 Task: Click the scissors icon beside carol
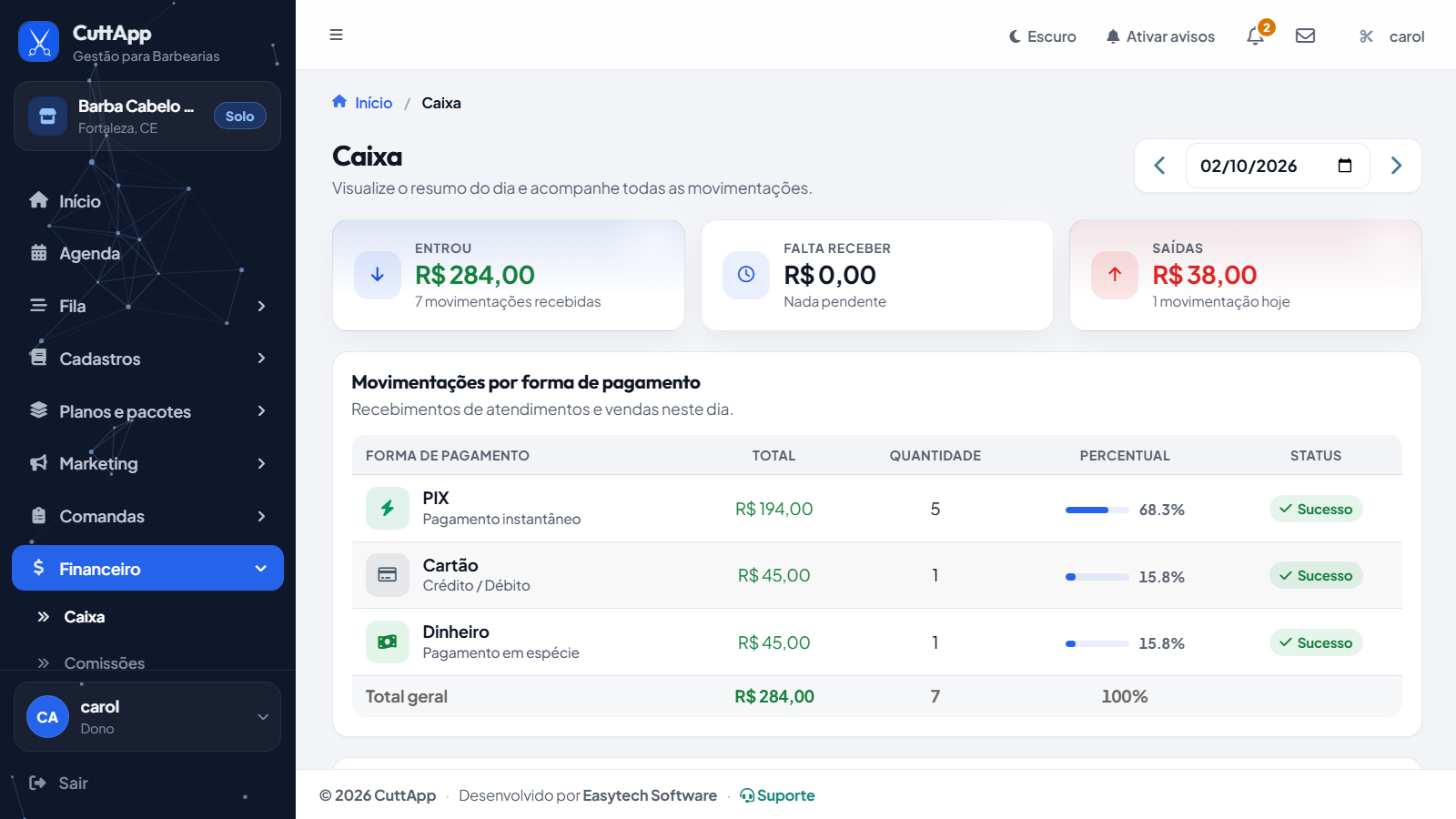pyautogui.click(x=1366, y=36)
